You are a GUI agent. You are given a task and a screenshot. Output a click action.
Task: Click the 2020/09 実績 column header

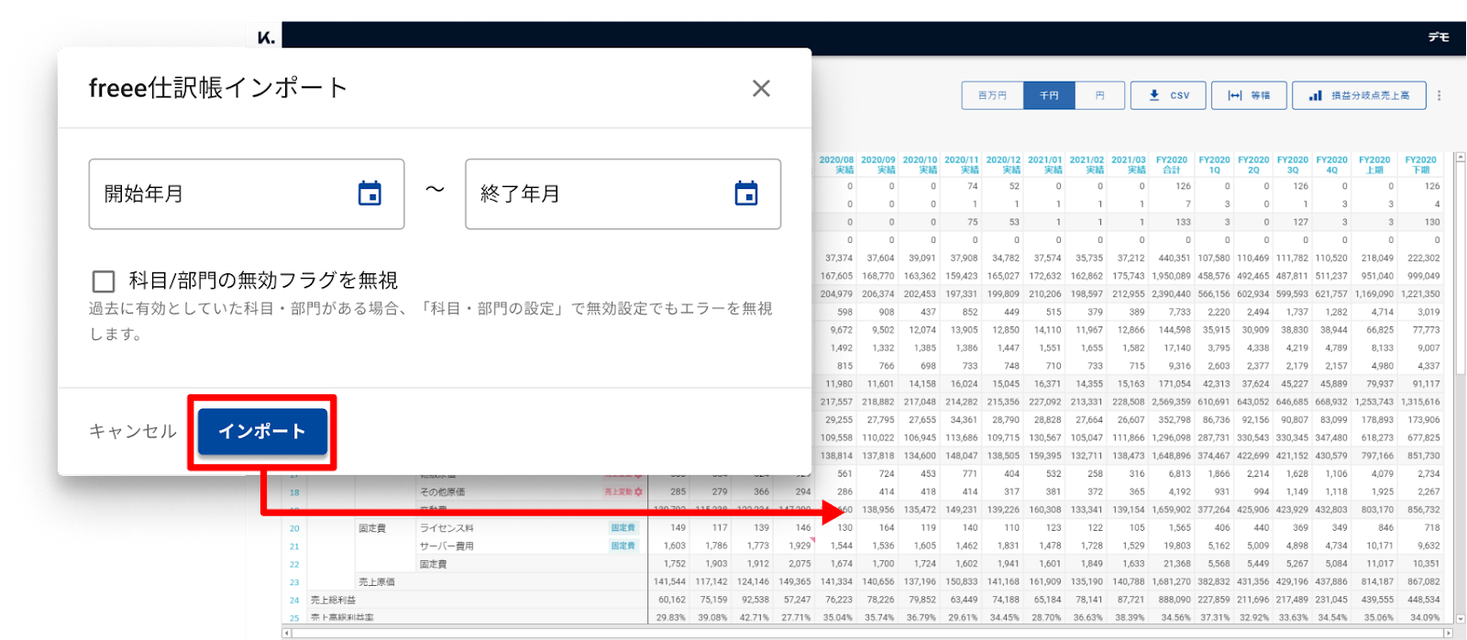pos(878,165)
